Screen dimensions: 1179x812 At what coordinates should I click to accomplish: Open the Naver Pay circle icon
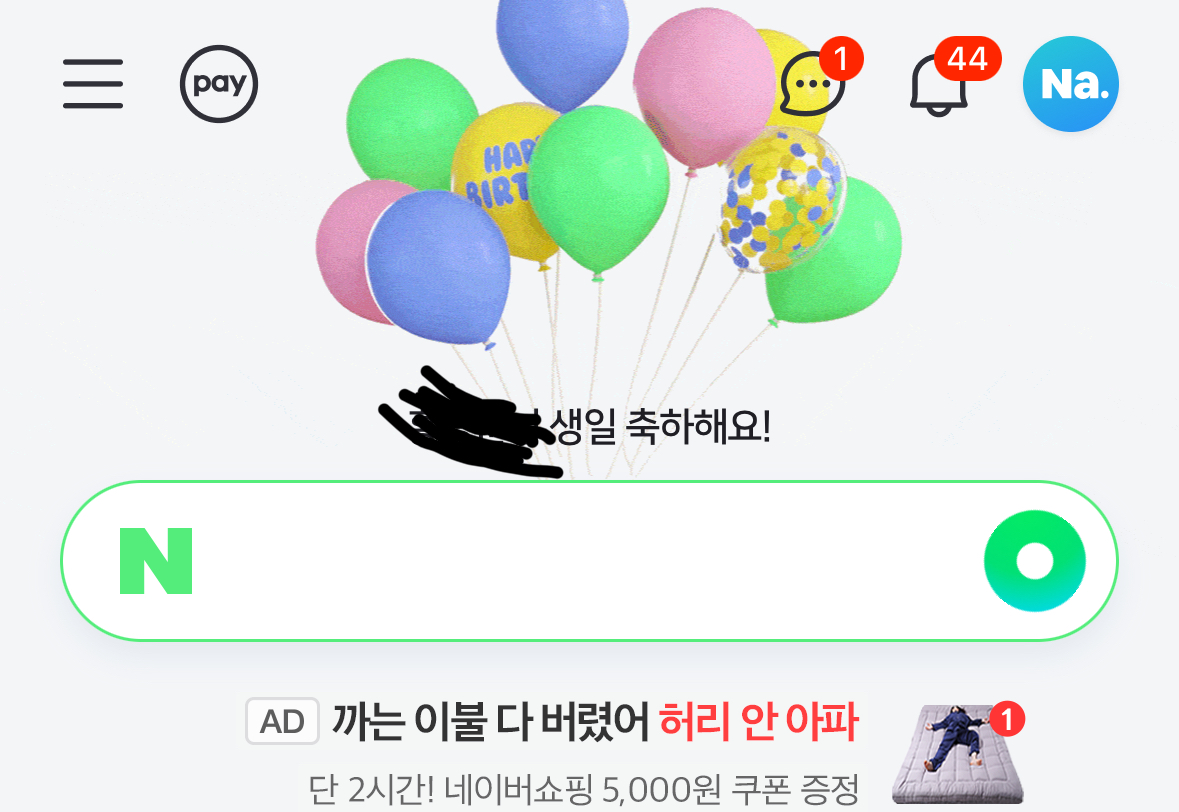point(219,83)
